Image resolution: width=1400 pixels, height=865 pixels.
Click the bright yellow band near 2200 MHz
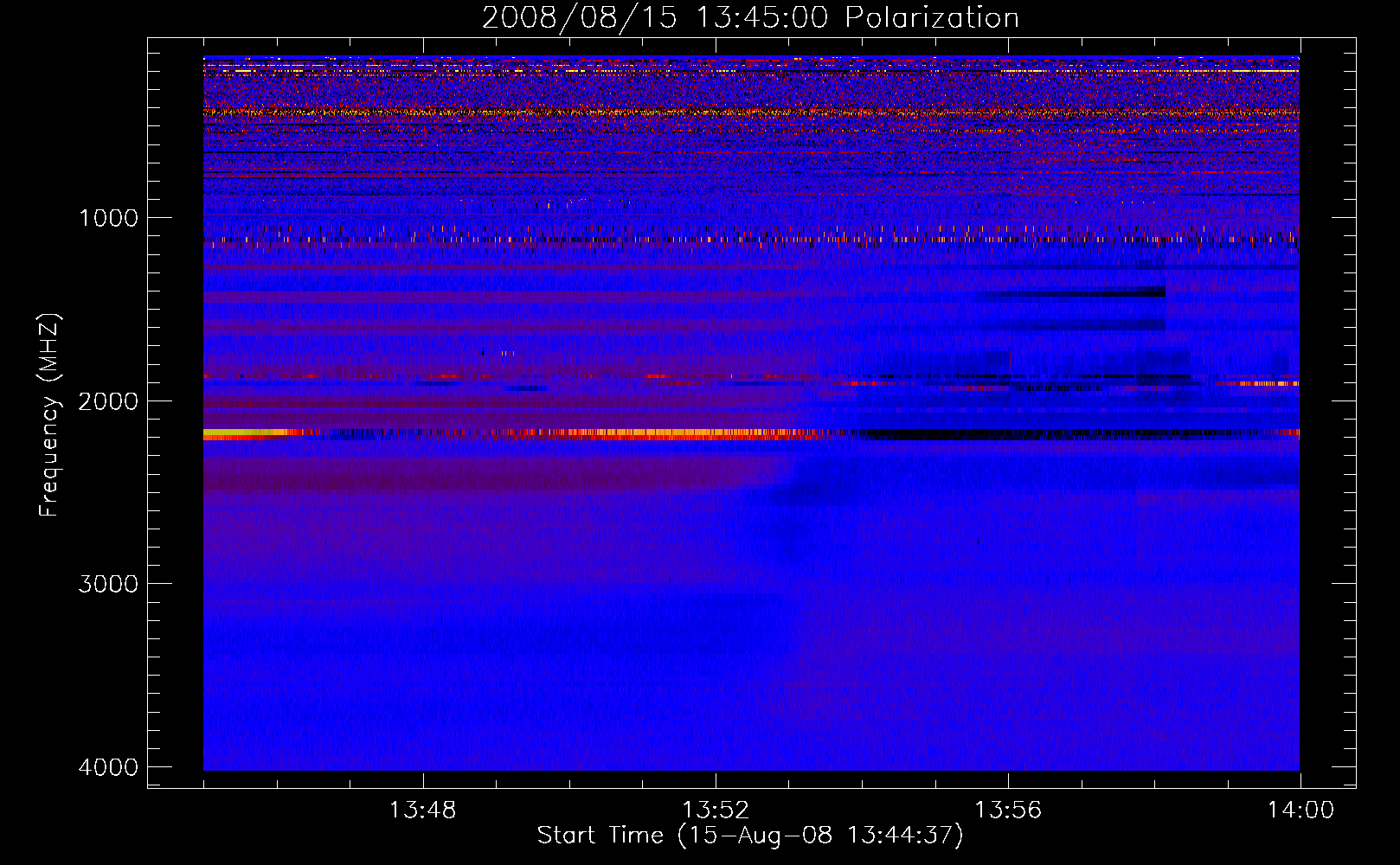click(x=245, y=433)
